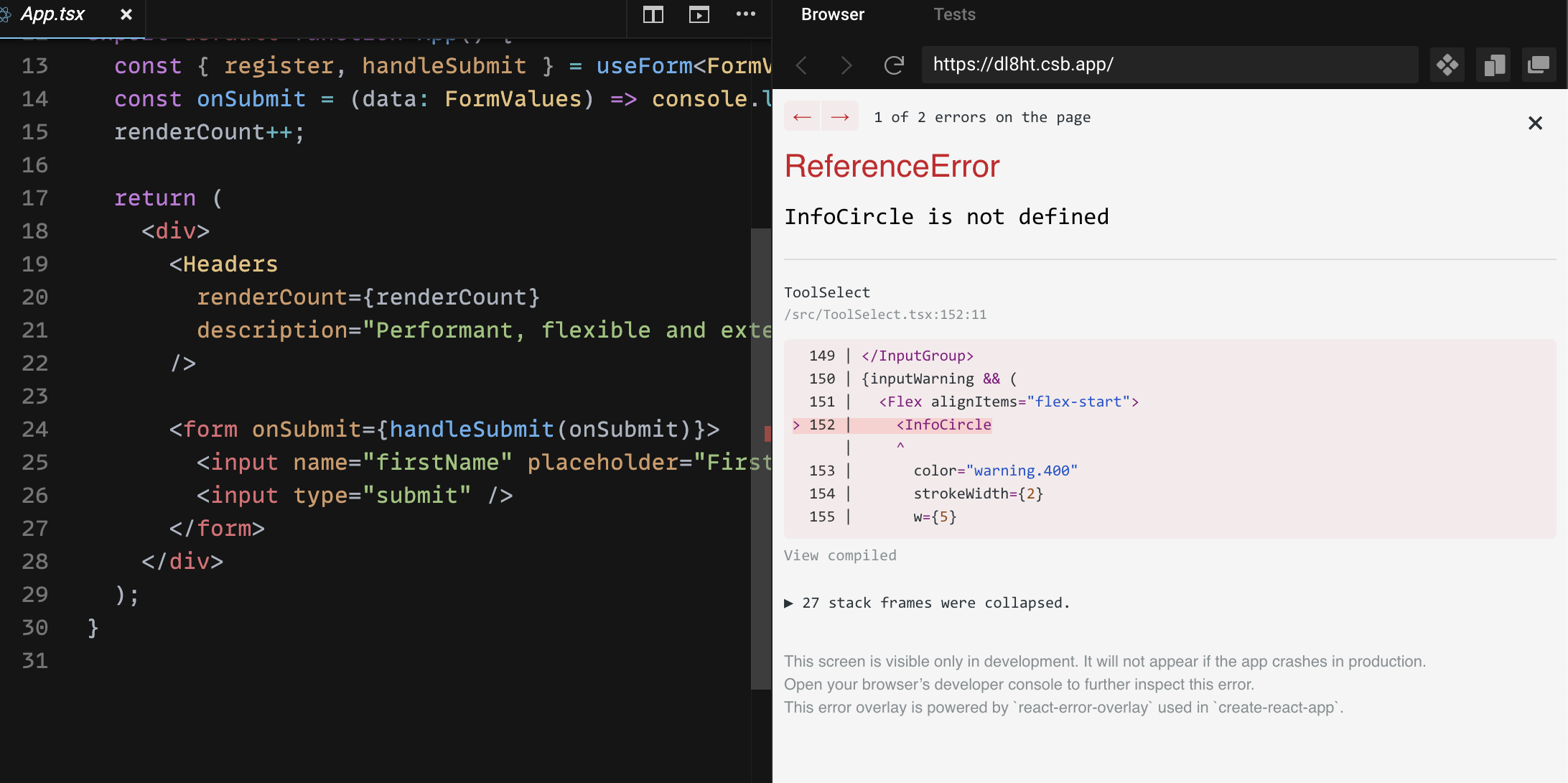Refresh the preview with the reload icon
This screenshot has height=783, width=1568.
coord(894,65)
